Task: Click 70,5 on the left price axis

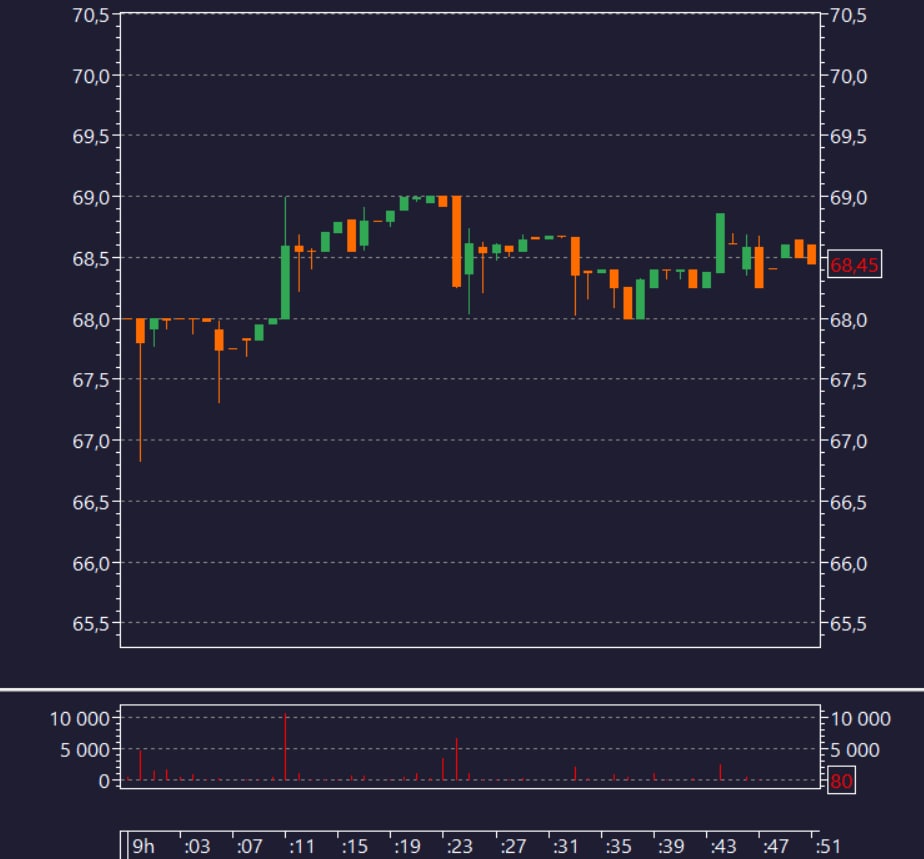Action: pos(91,15)
